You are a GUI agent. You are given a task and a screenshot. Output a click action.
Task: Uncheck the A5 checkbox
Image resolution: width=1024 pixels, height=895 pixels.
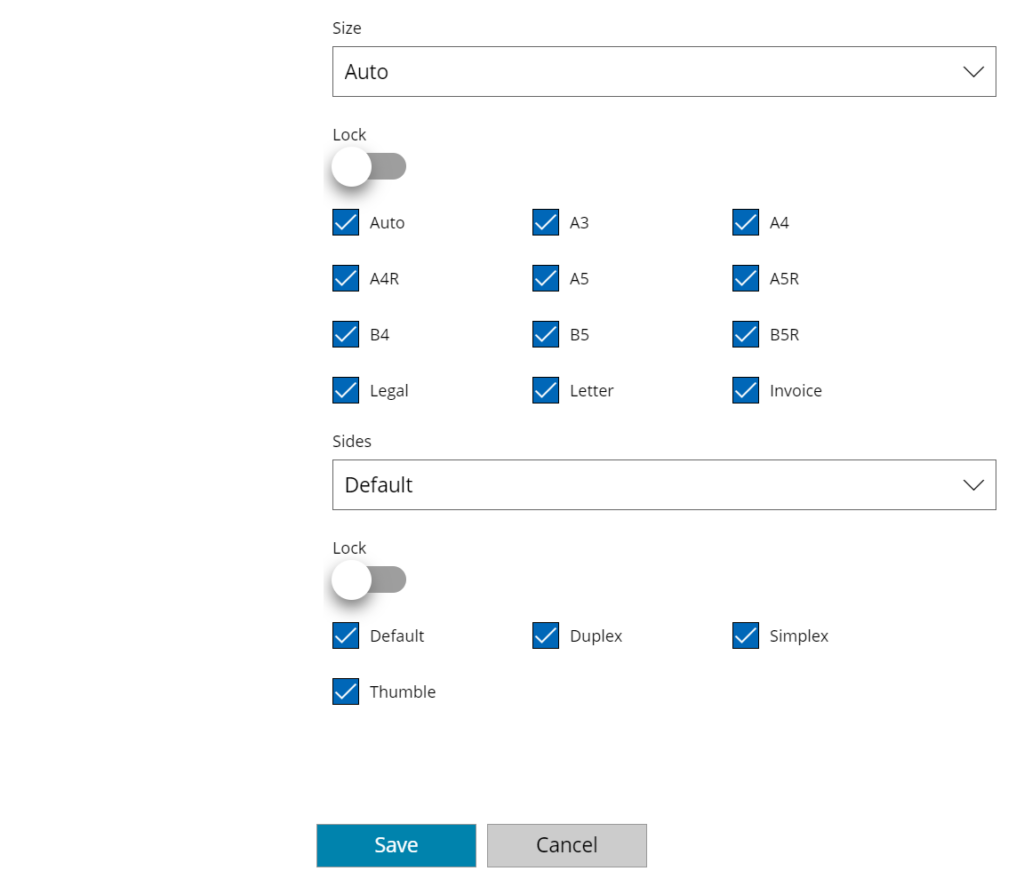[545, 278]
